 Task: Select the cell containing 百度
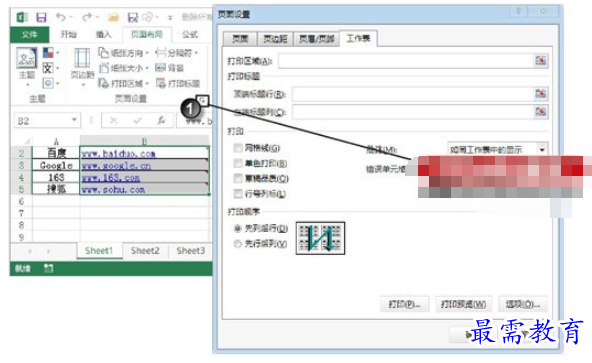pyautogui.click(x=56, y=153)
